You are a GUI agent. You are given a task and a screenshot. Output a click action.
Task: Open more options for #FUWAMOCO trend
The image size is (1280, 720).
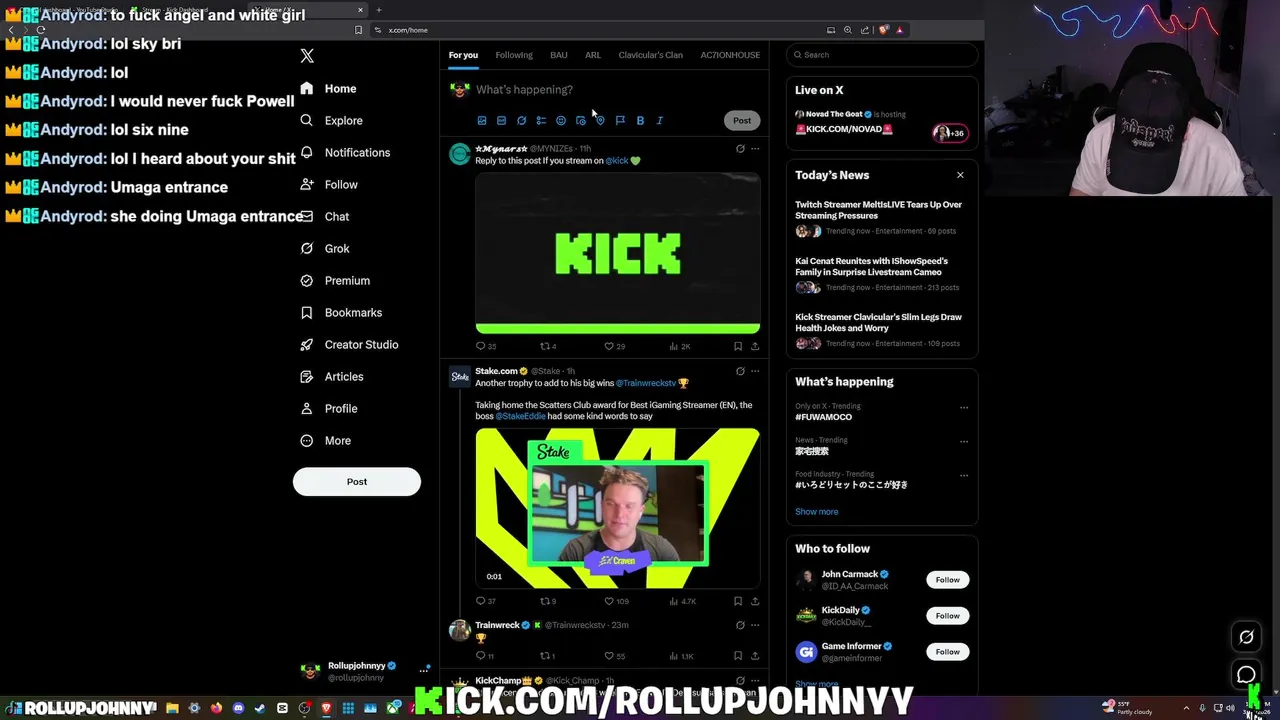coord(964,408)
